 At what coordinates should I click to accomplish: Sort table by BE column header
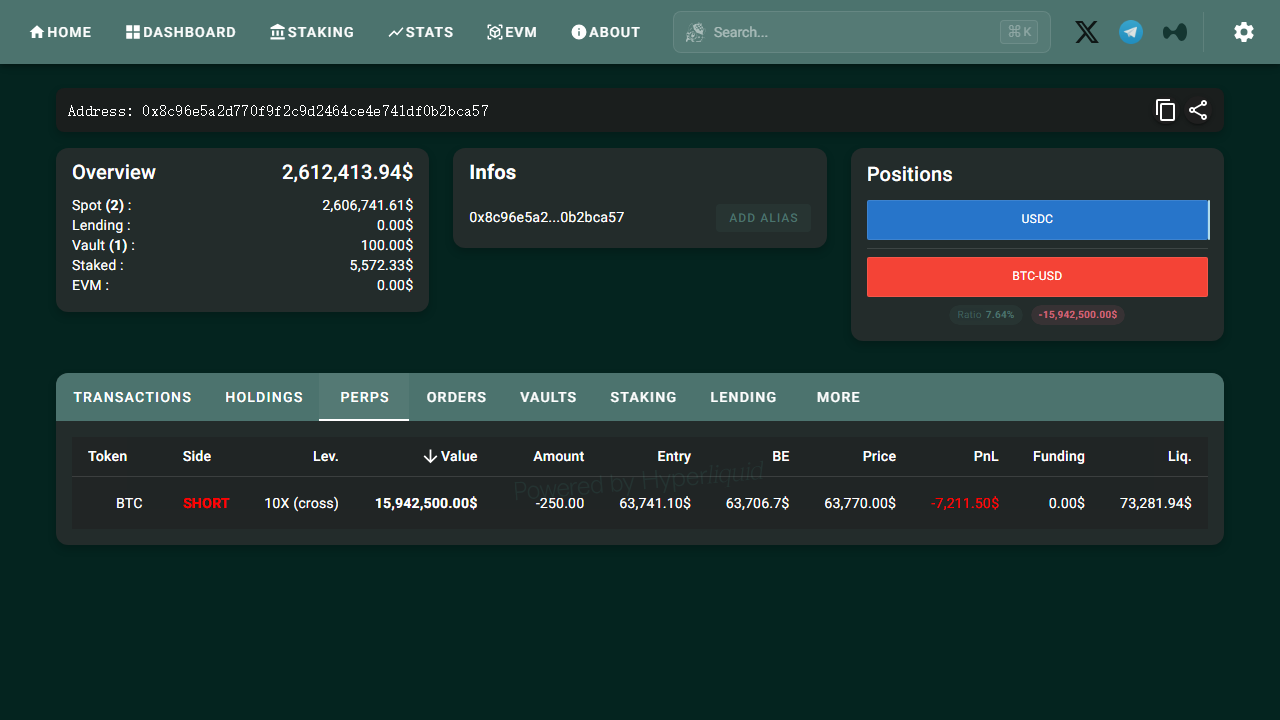tap(780, 456)
